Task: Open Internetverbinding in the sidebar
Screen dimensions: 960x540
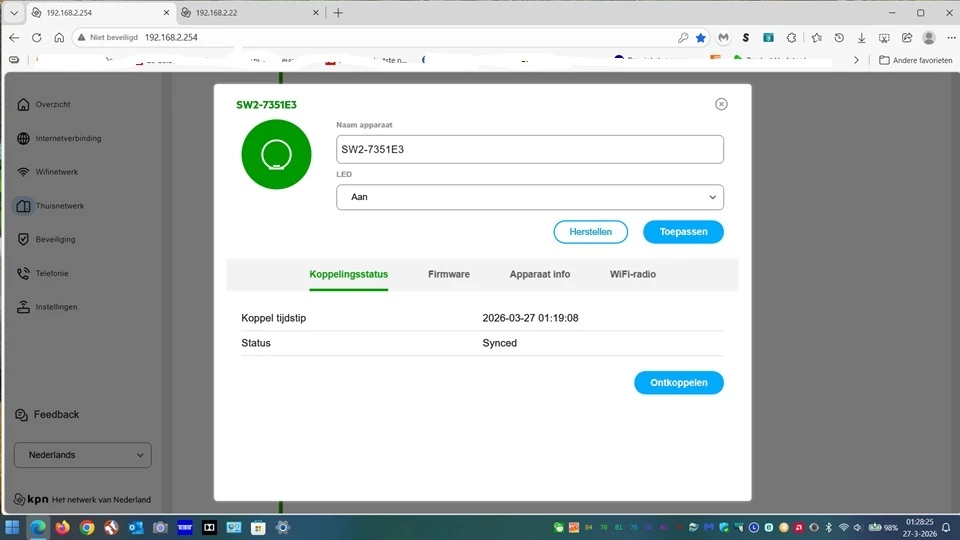Action: pos(59,138)
